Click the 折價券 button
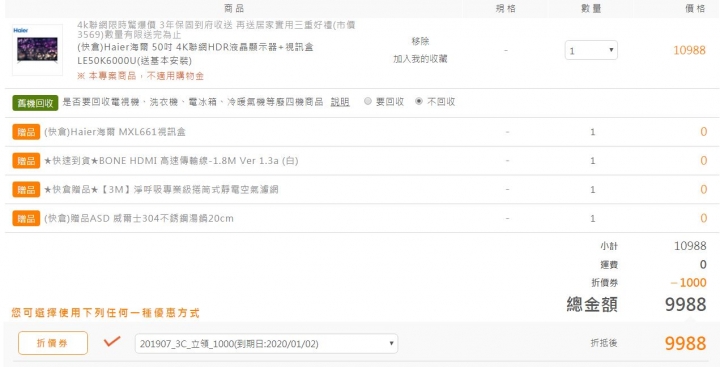Image resolution: width=720 pixels, height=367 pixels. pos(53,343)
